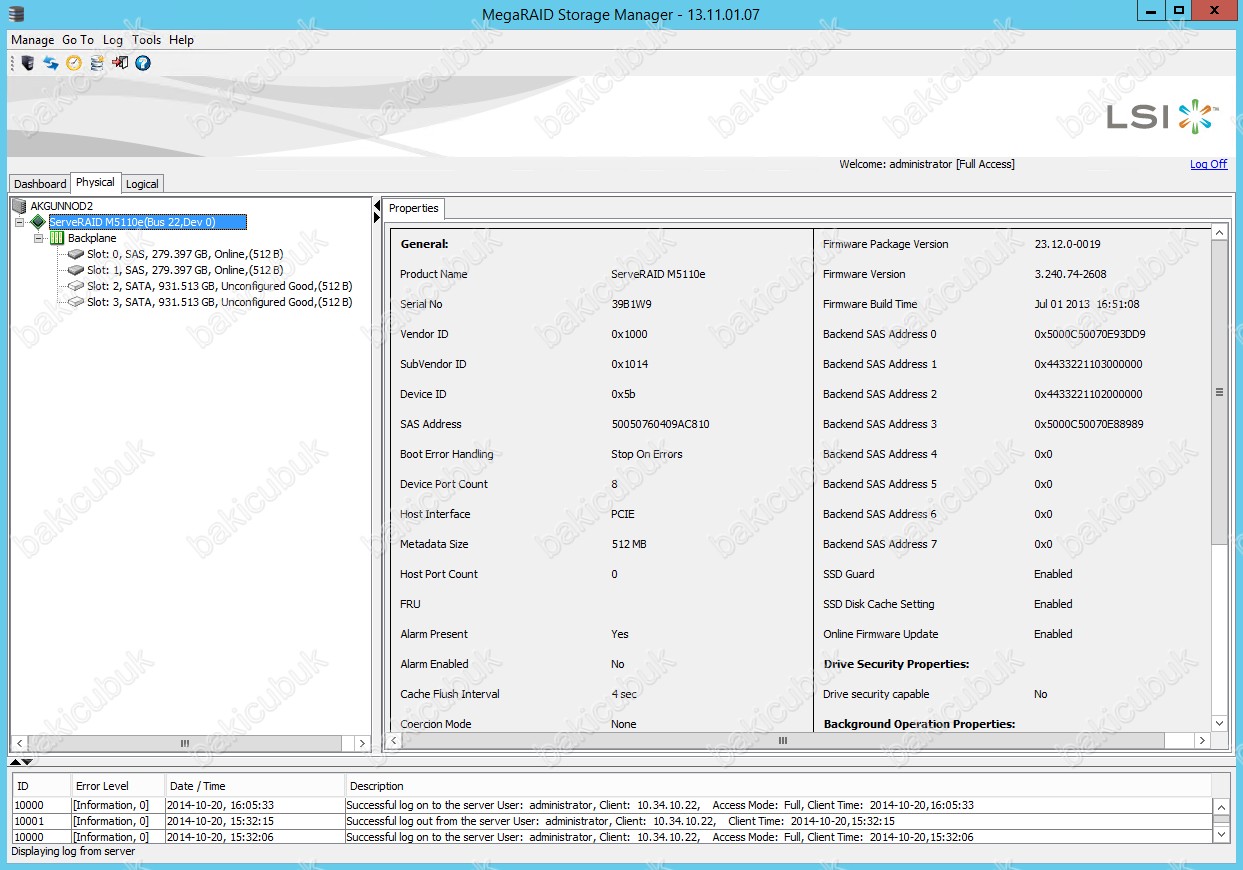Screen dimensions: 1243x870
Task: Select log row 10001 successful log out
Action: click(612, 821)
